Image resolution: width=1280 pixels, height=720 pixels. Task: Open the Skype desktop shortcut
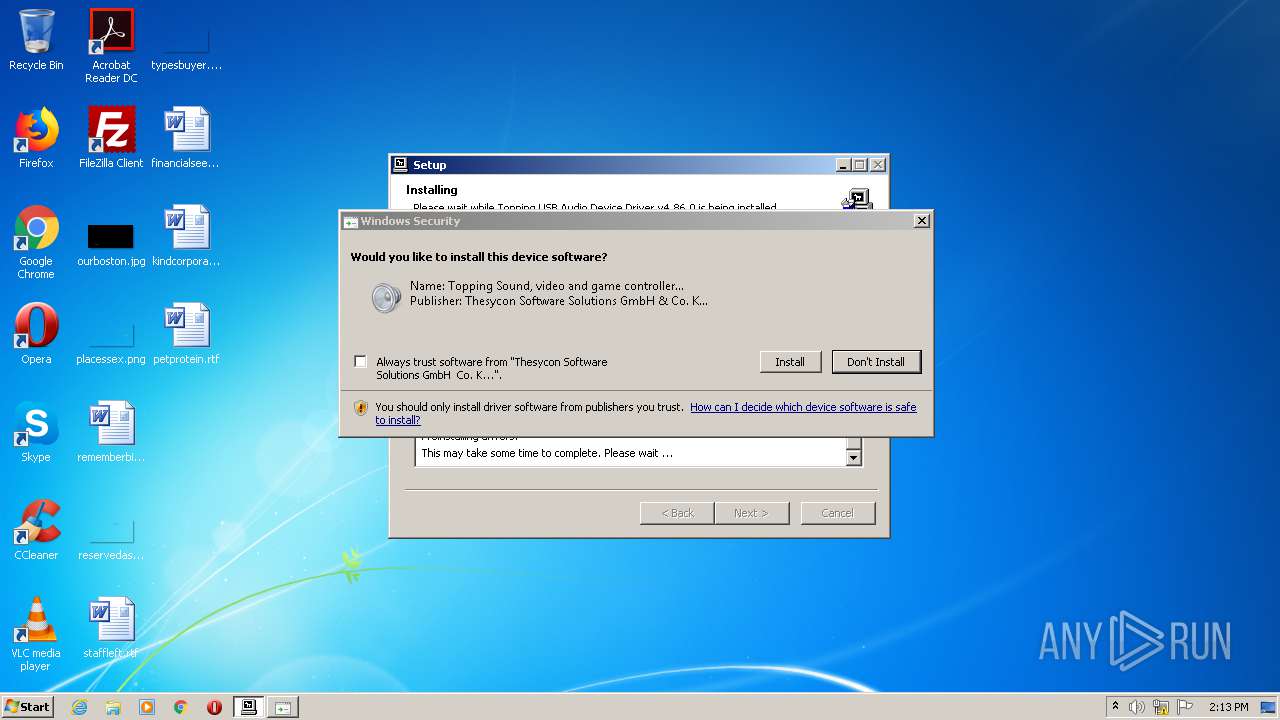pos(36,432)
